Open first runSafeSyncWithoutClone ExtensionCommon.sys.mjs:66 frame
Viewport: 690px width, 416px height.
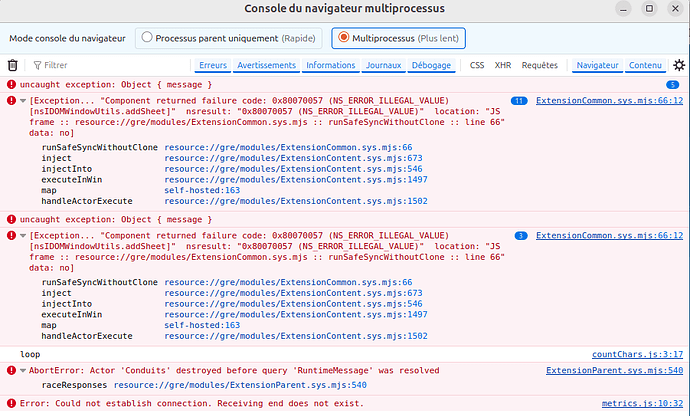tap(288, 147)
